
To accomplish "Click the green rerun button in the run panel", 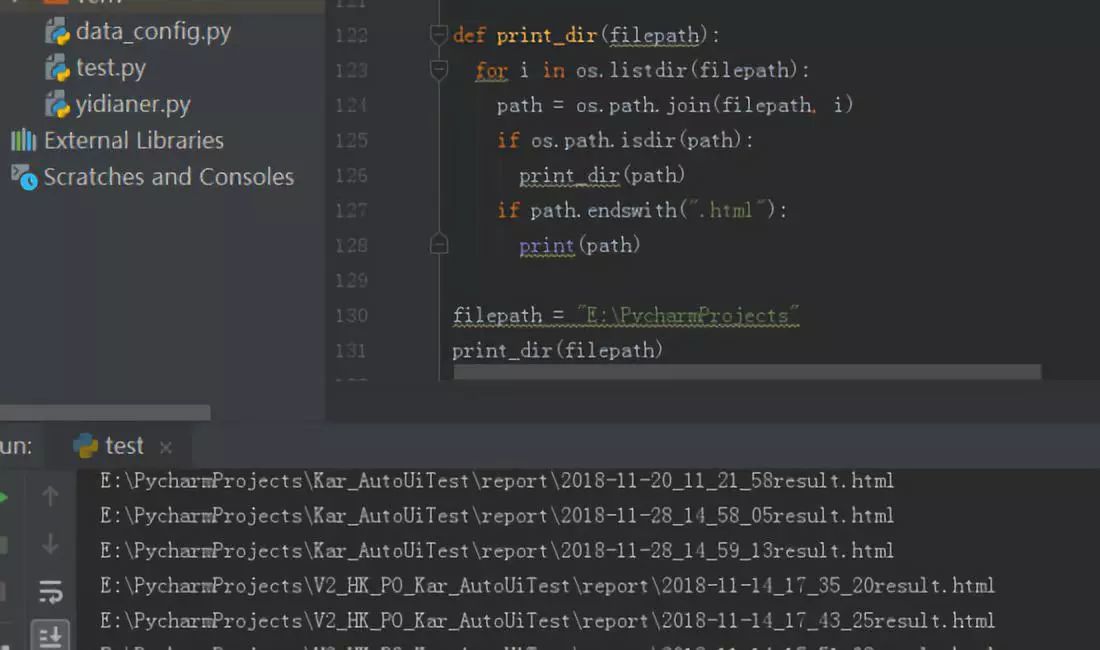I will click(x=4, y=497).
